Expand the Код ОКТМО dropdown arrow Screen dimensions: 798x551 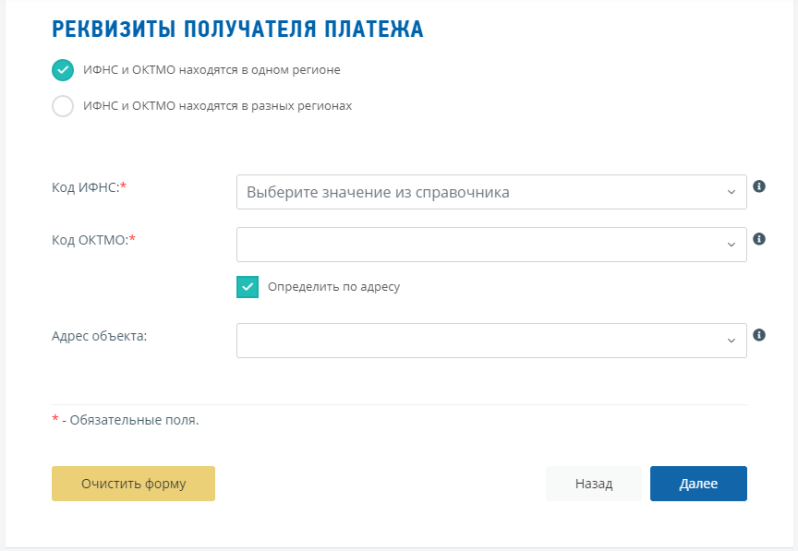click(x=731, y=245)
